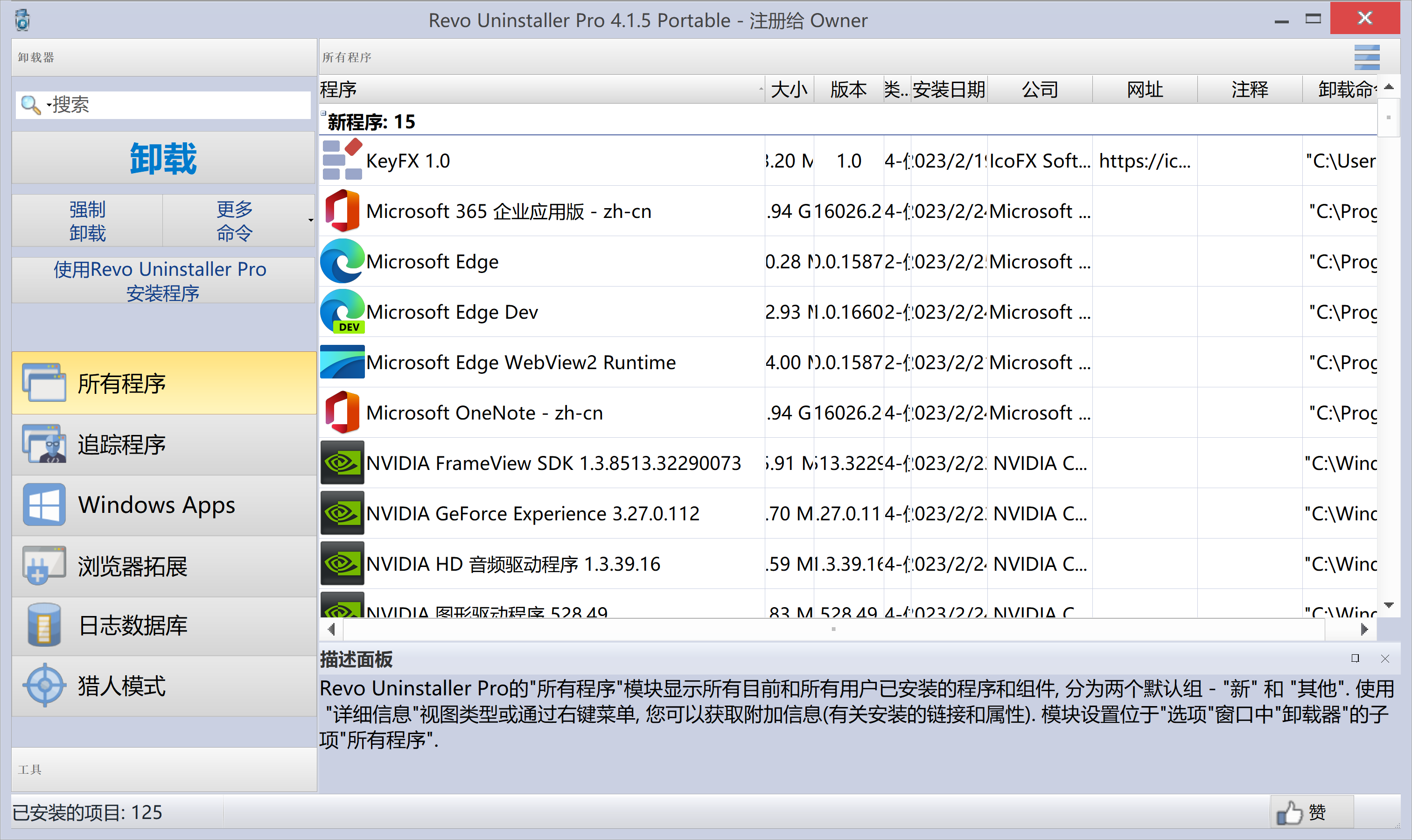Open the hamburger view menu icon
The height and width of the screenshot is (840, 1412).
[1367, 57]
